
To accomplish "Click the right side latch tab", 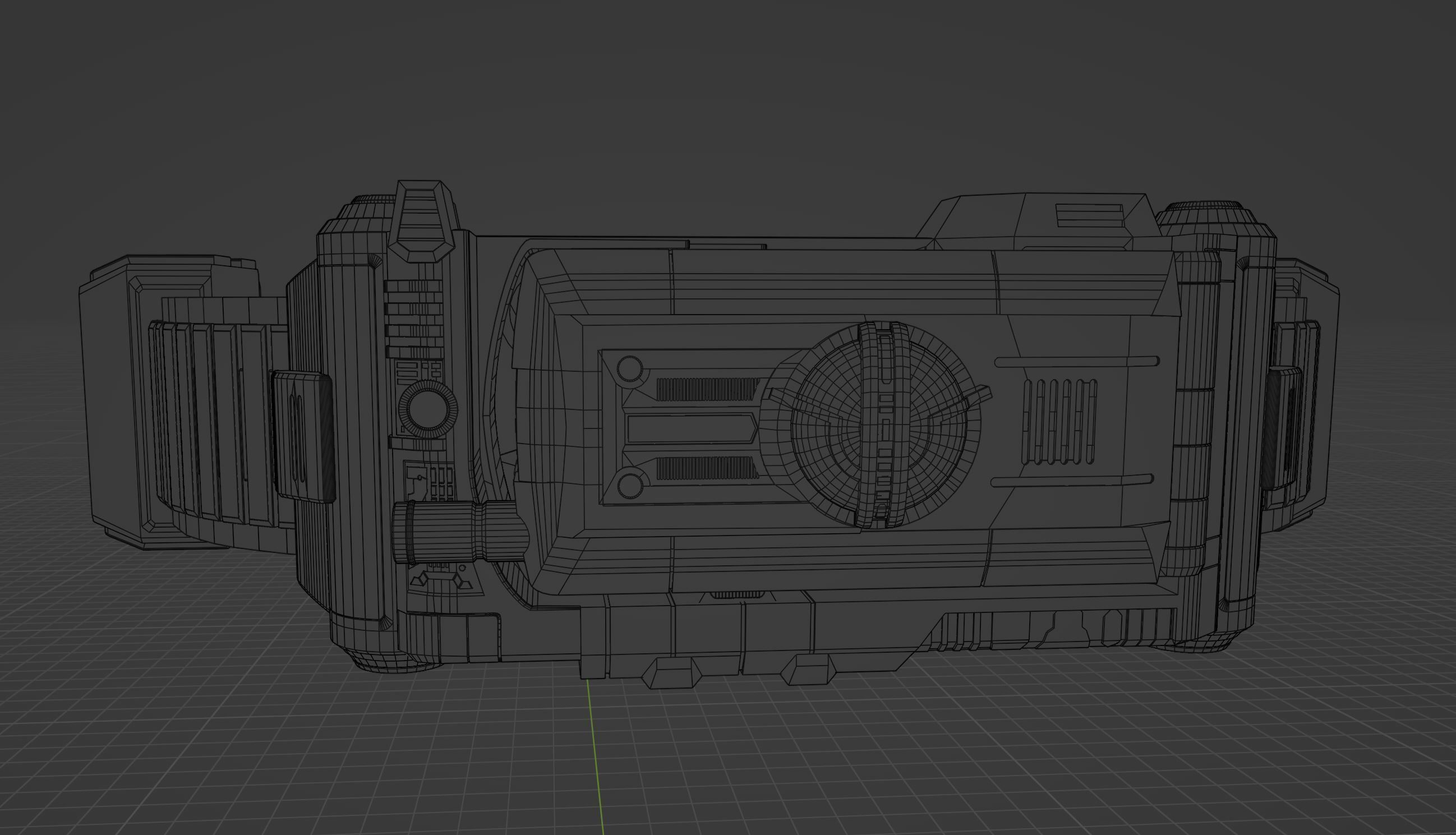I will point(1281,427).
